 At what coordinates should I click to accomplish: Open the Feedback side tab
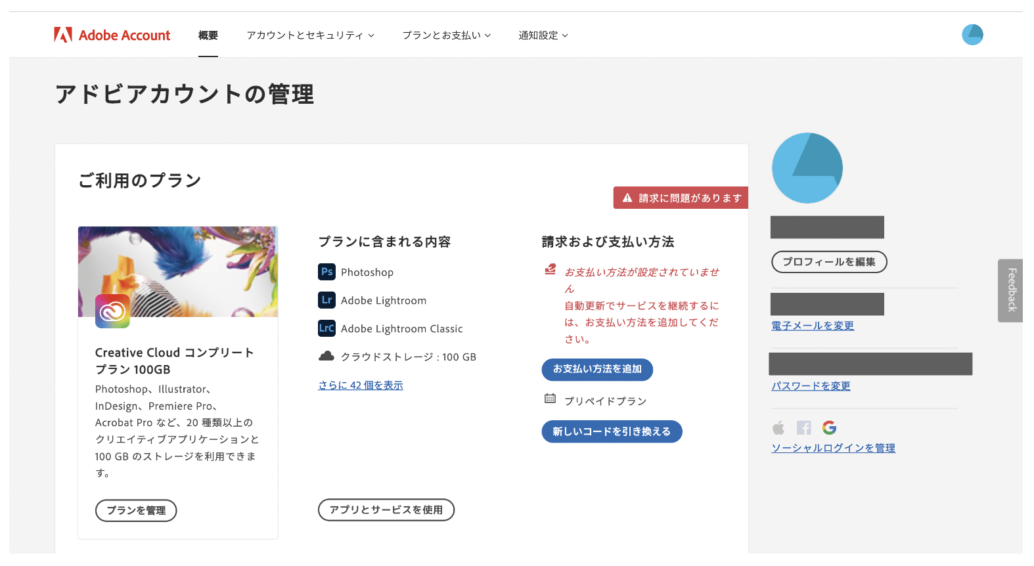[1011, 290]
